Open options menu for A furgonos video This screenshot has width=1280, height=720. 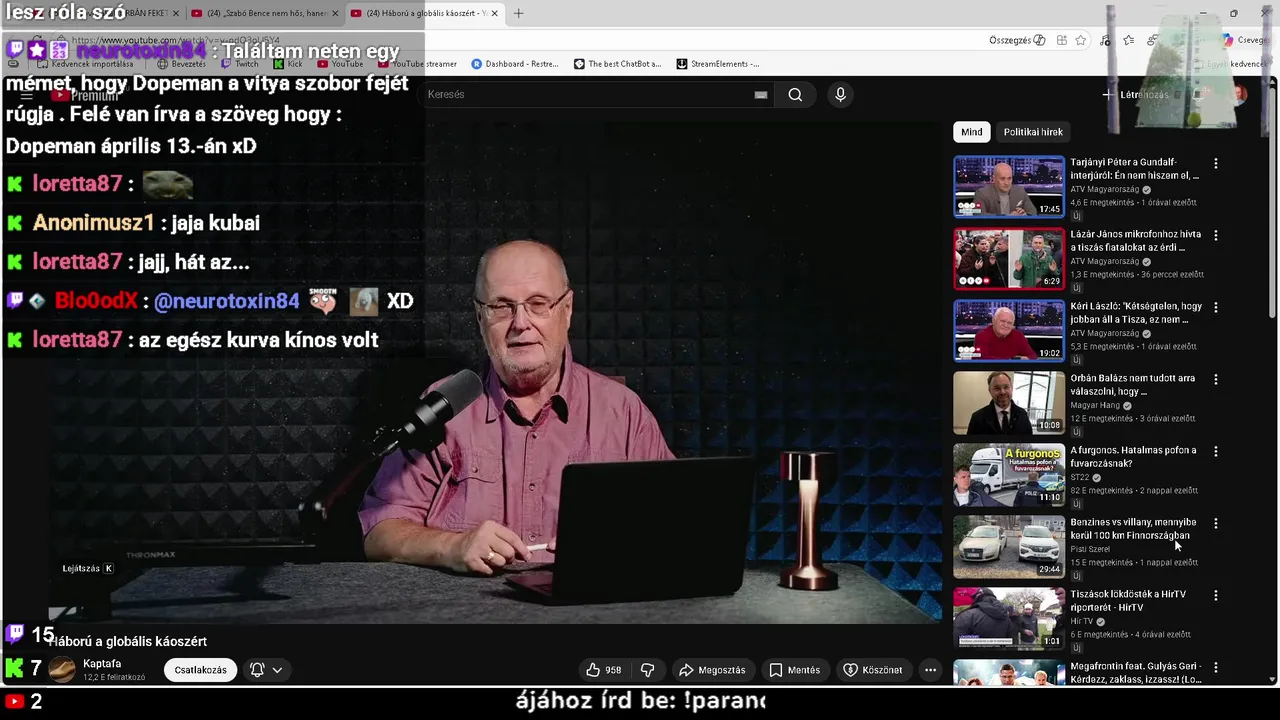point(1216,451)
